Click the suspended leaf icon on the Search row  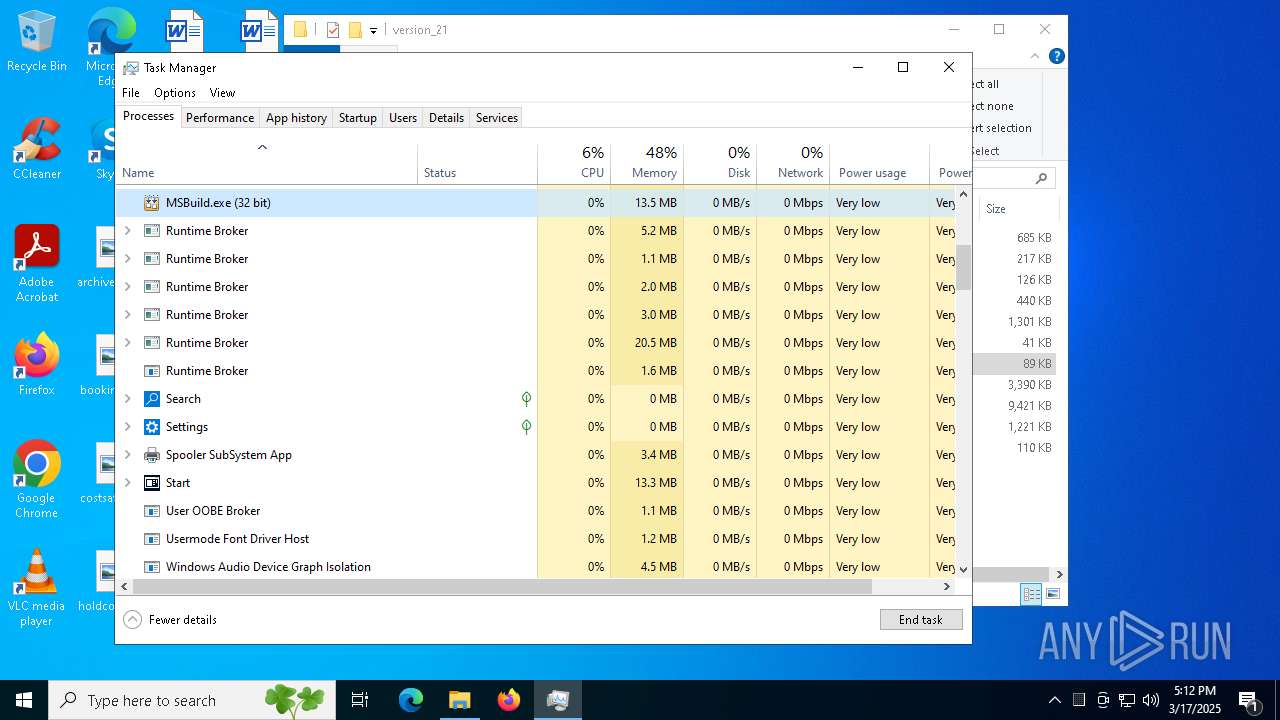coord(526,399)
